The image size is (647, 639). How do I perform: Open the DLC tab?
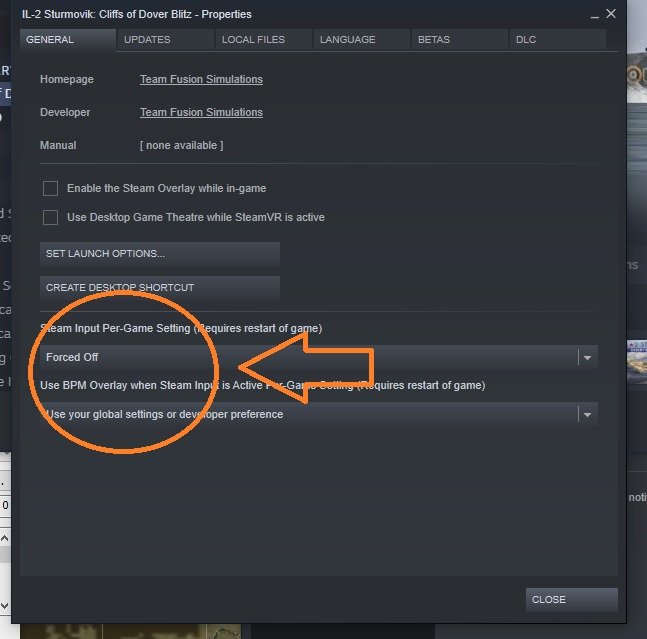pos(557,40)
